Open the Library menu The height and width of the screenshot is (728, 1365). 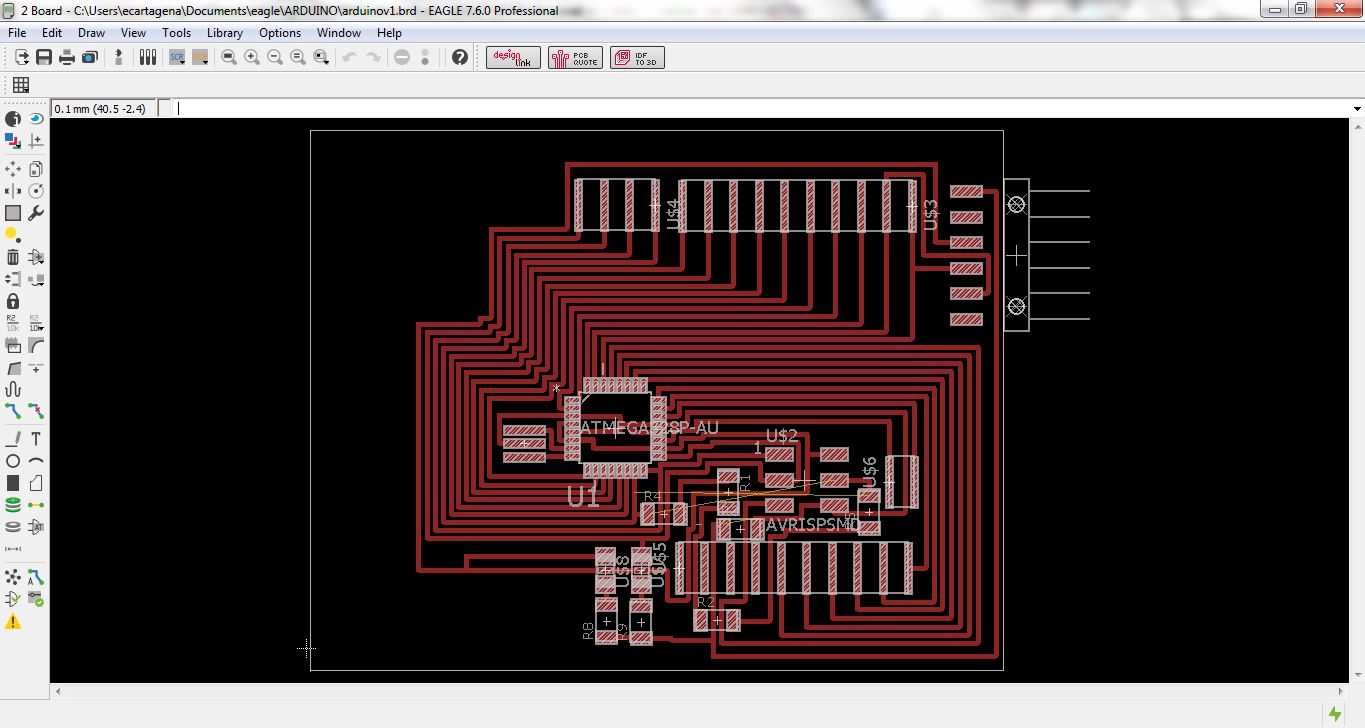pos(224,33)
